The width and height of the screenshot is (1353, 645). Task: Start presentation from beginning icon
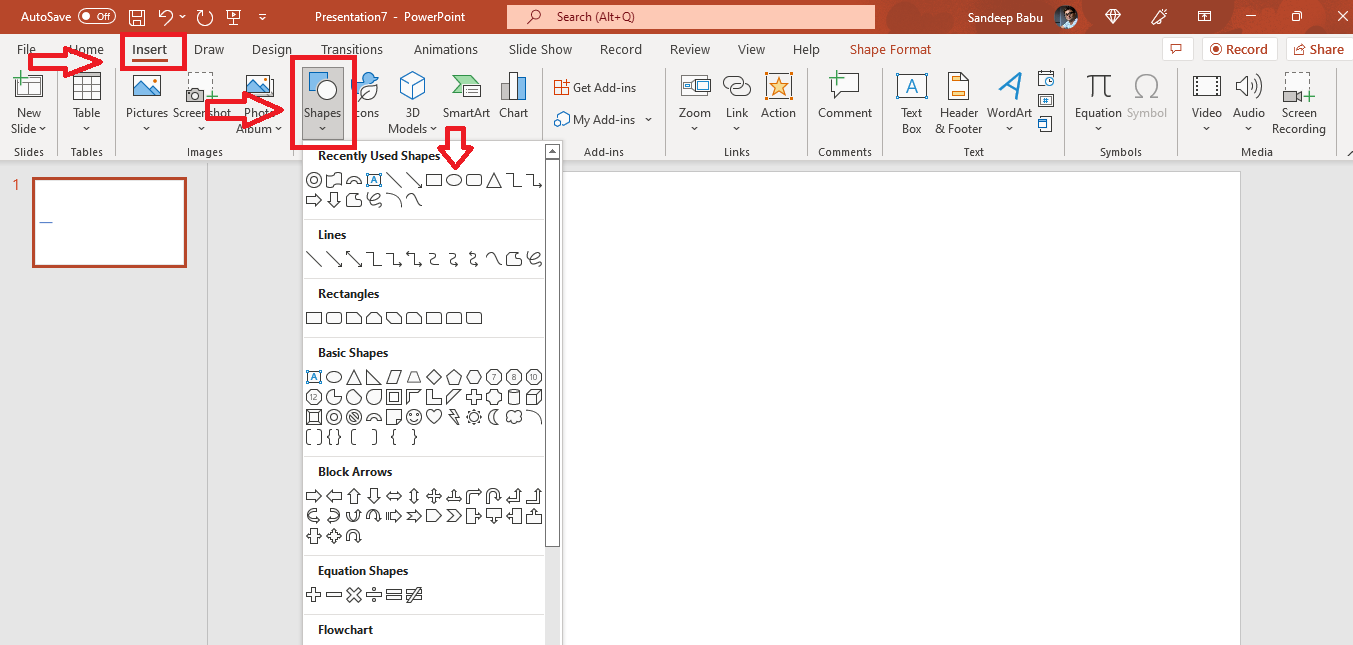point(234,17)
